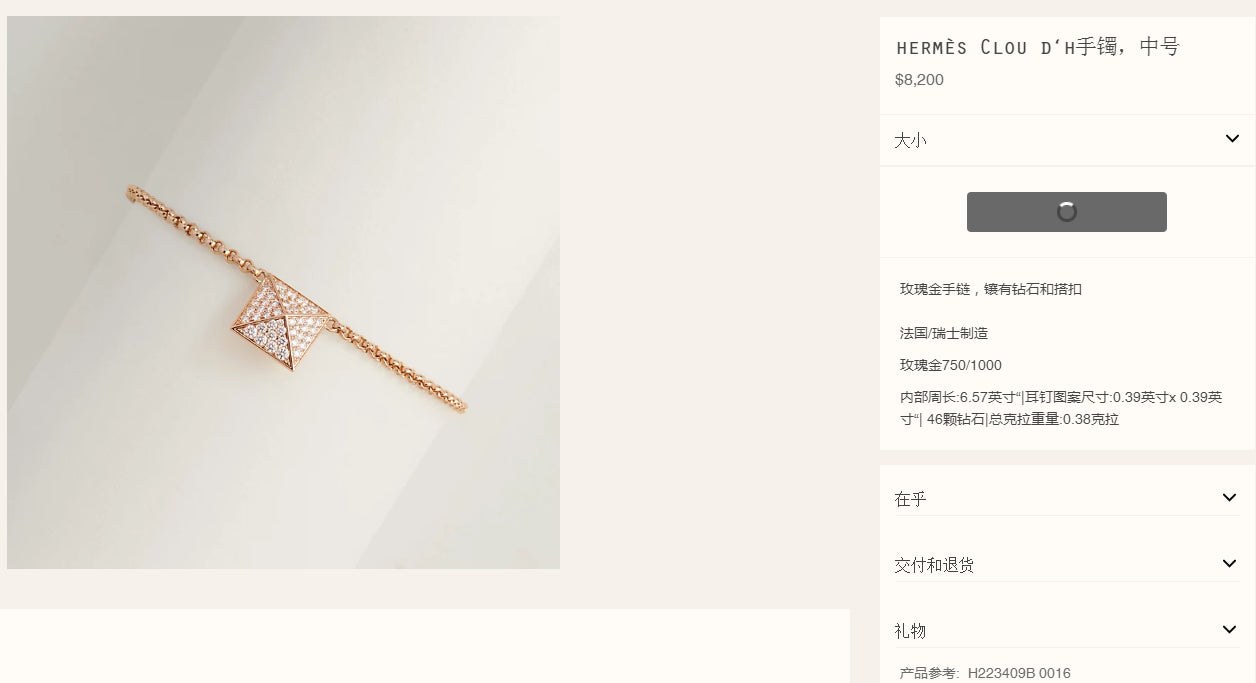Click the gray add-to-cart loading button
The width and height of the screenshot is (1256, 683).
[x=1067, y=212]
